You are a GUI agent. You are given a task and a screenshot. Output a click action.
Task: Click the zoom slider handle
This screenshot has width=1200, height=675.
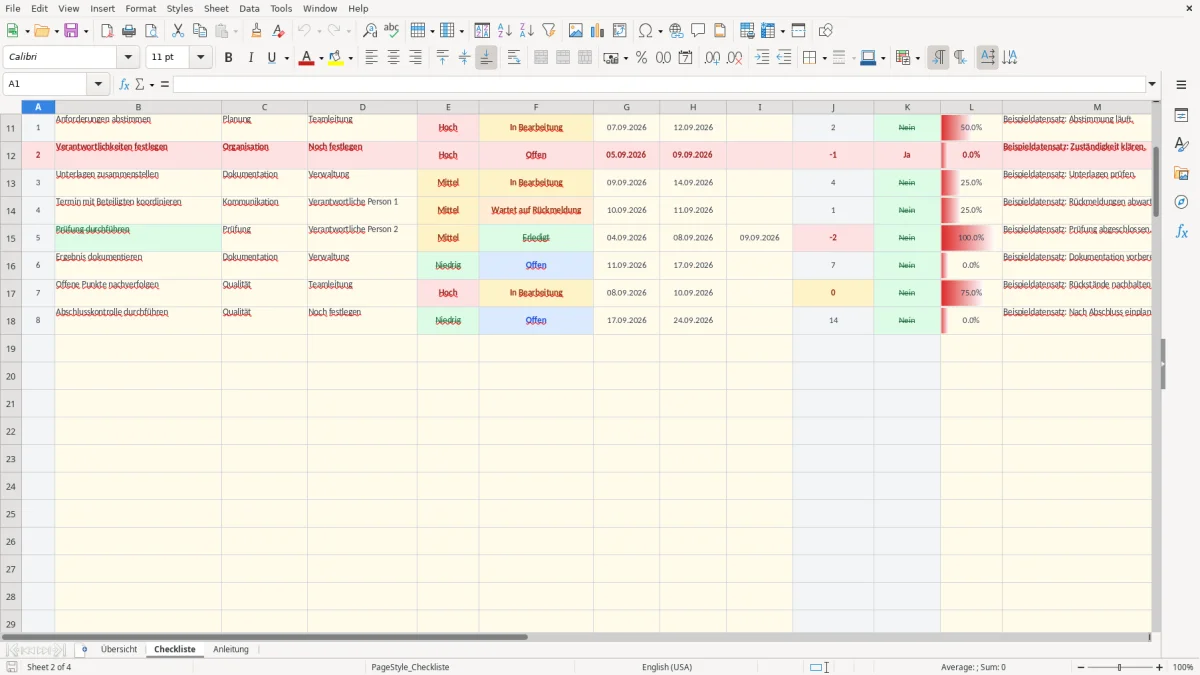coord(1120,667)
